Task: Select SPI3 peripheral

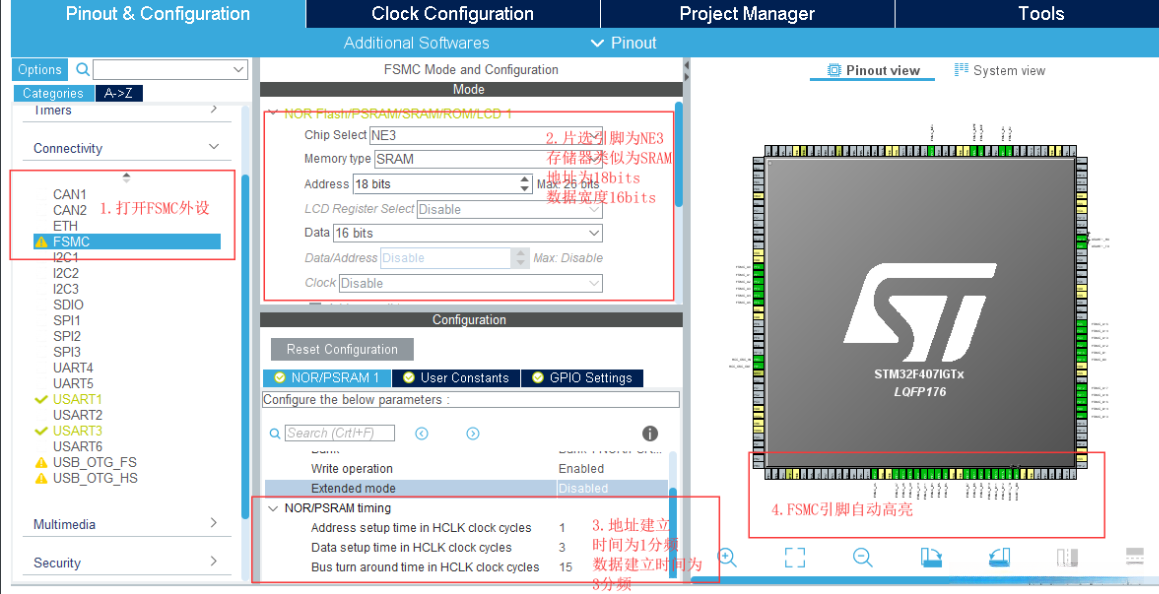Action: tap(67, 352)
